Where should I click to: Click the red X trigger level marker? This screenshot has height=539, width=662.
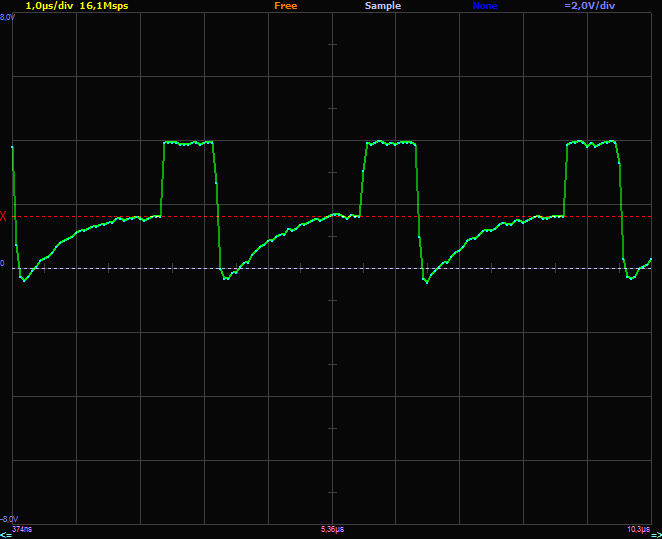click(4, 216)
